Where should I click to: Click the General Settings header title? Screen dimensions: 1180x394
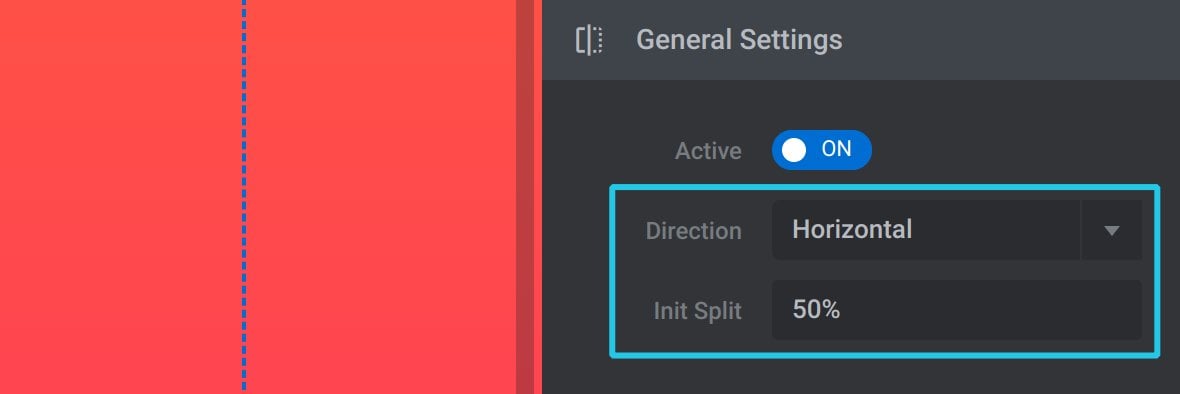pyautogui.click(x=739, y=39)
